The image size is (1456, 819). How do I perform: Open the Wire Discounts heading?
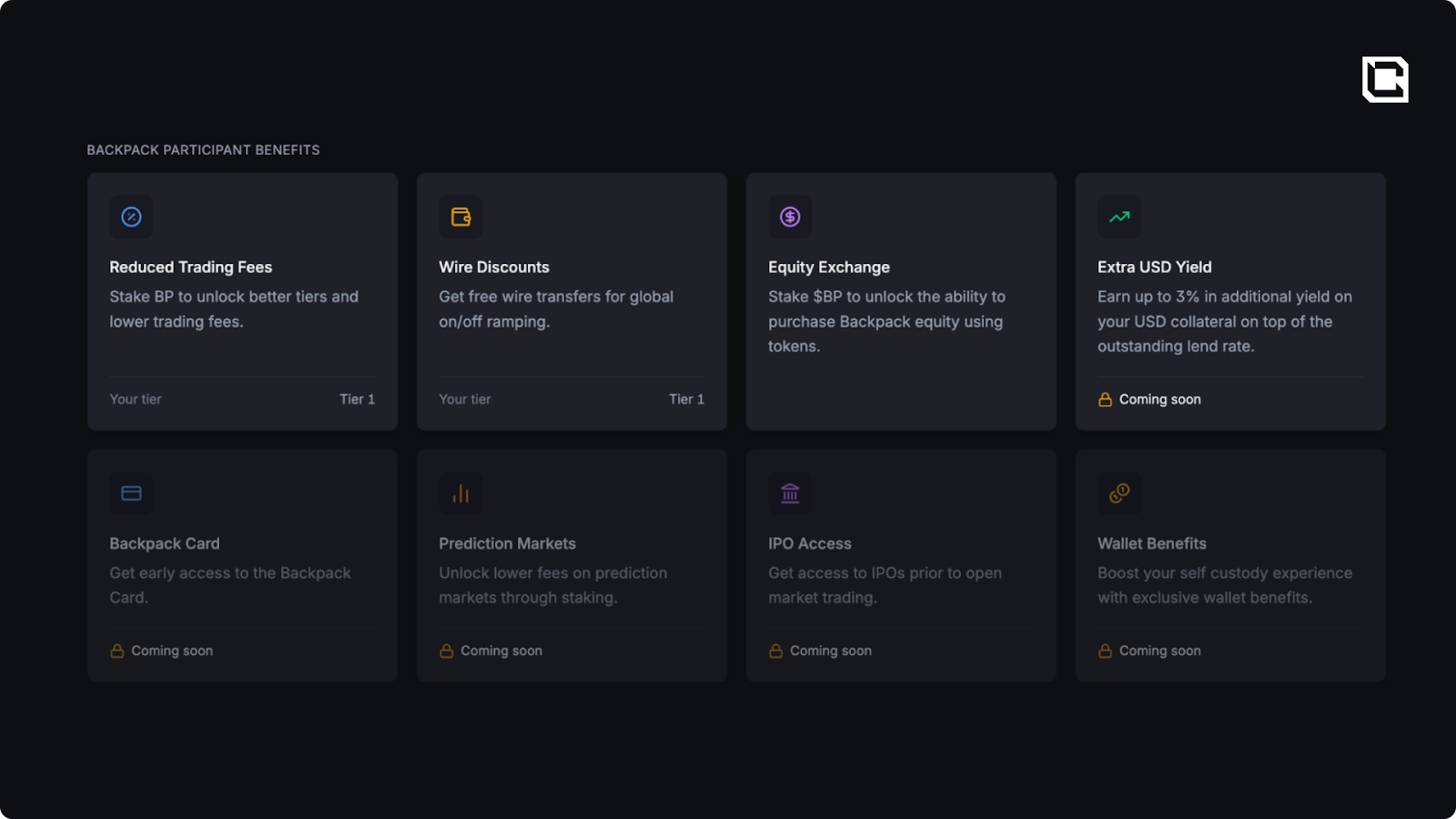click(x=494, y=267)
